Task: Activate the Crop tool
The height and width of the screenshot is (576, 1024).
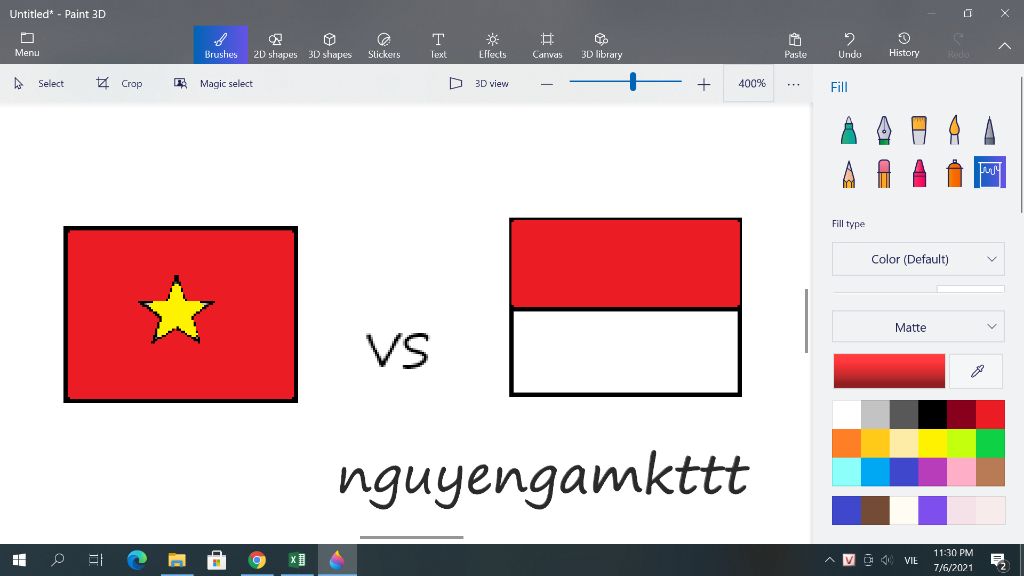Action: click(x=119, y=84)
